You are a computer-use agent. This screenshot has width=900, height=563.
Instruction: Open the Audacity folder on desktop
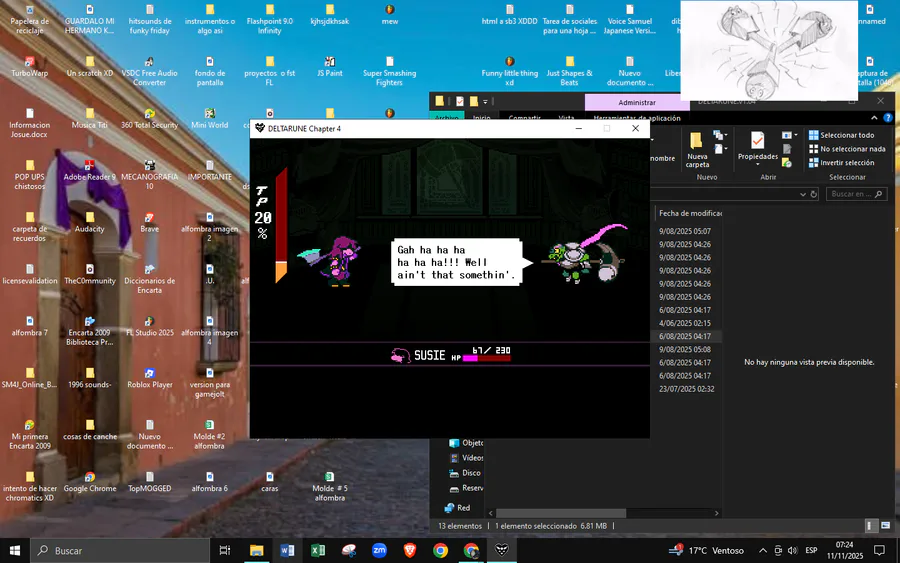(x=90, y=222)
